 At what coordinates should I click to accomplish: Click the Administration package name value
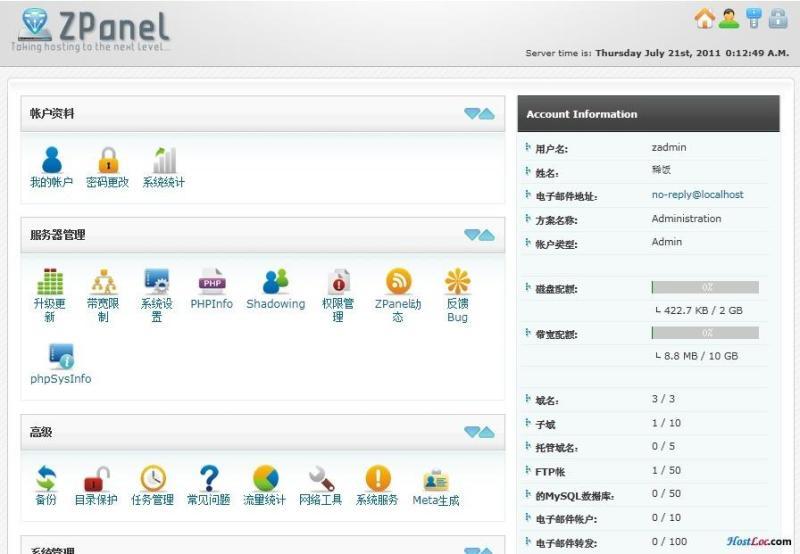point(686,218)
